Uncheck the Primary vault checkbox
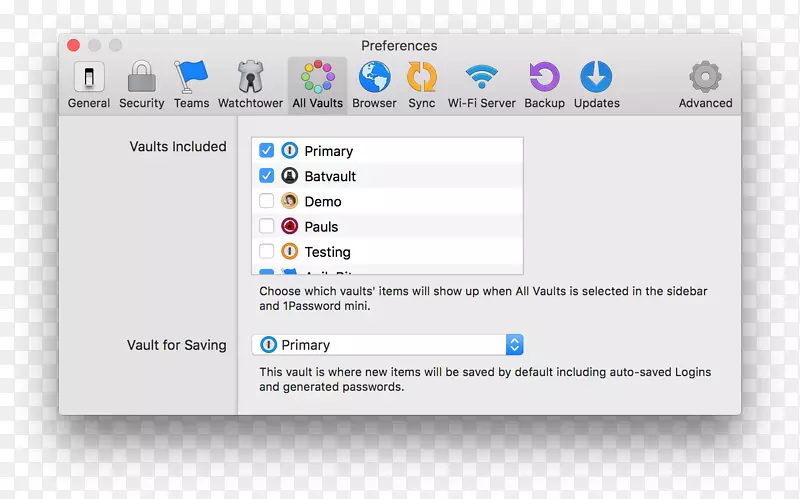Image resolution: width=800 pixels, height=499 pixels. click(x=266, y=151)
